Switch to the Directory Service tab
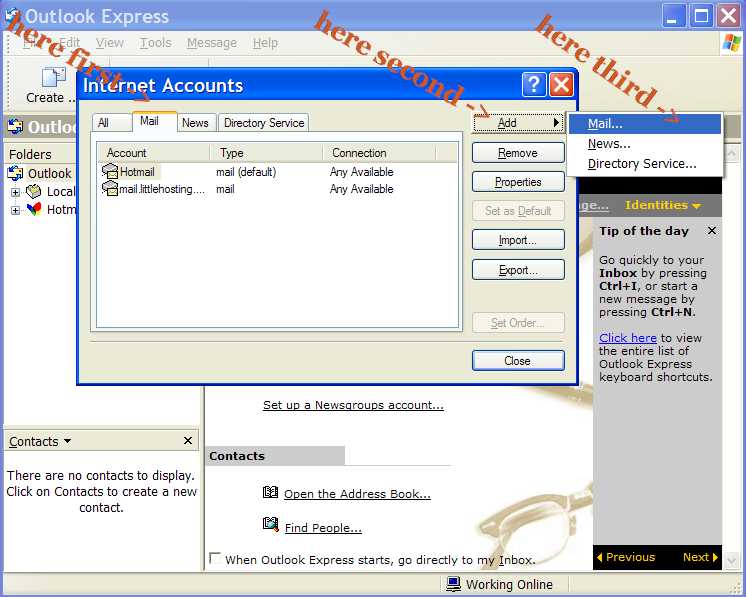 tap(264, 123)
